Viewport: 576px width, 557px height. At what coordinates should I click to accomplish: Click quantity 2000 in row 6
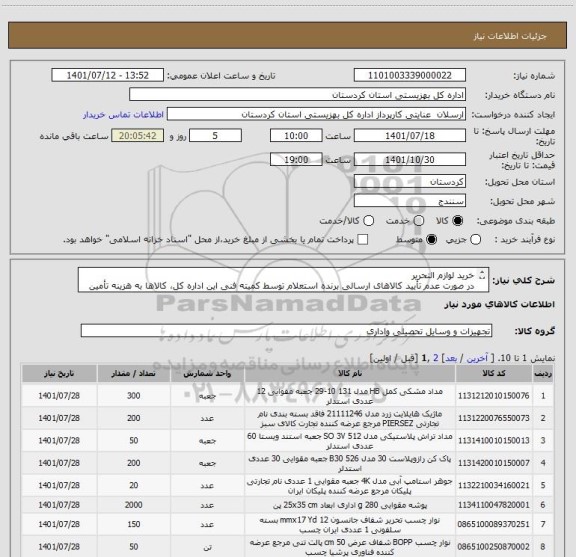(133, 505)
